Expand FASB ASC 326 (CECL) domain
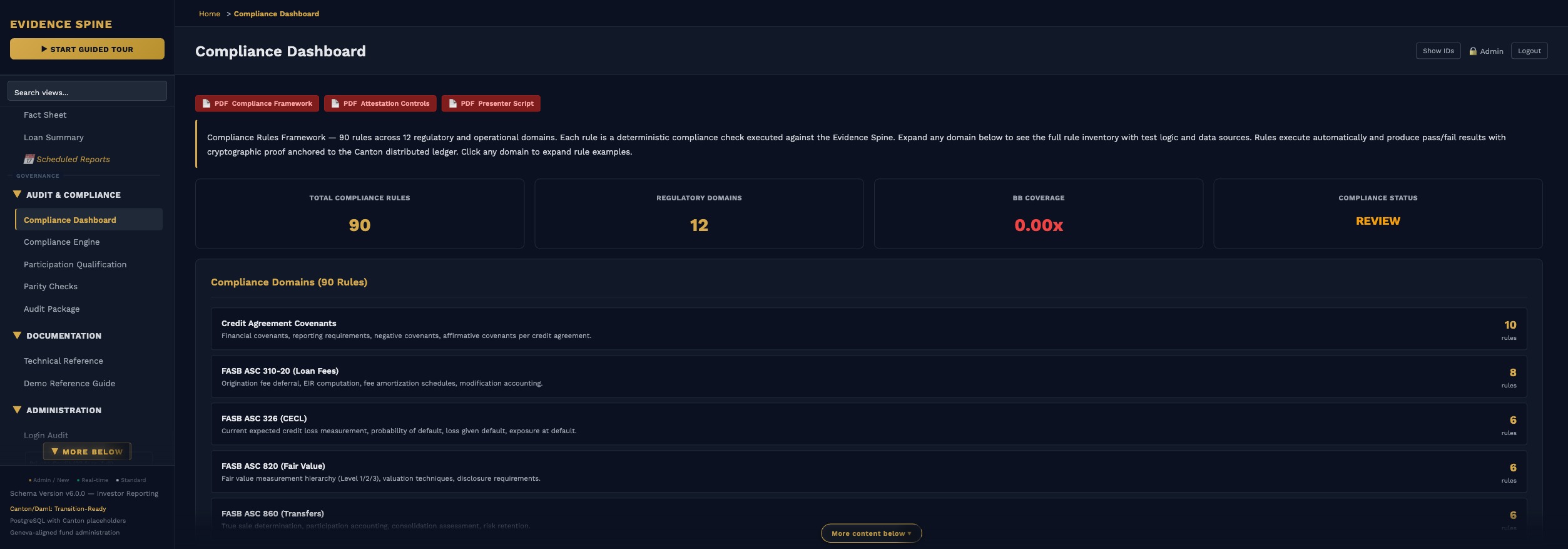This screenshot has width=1568, height=549. [868, 424]
